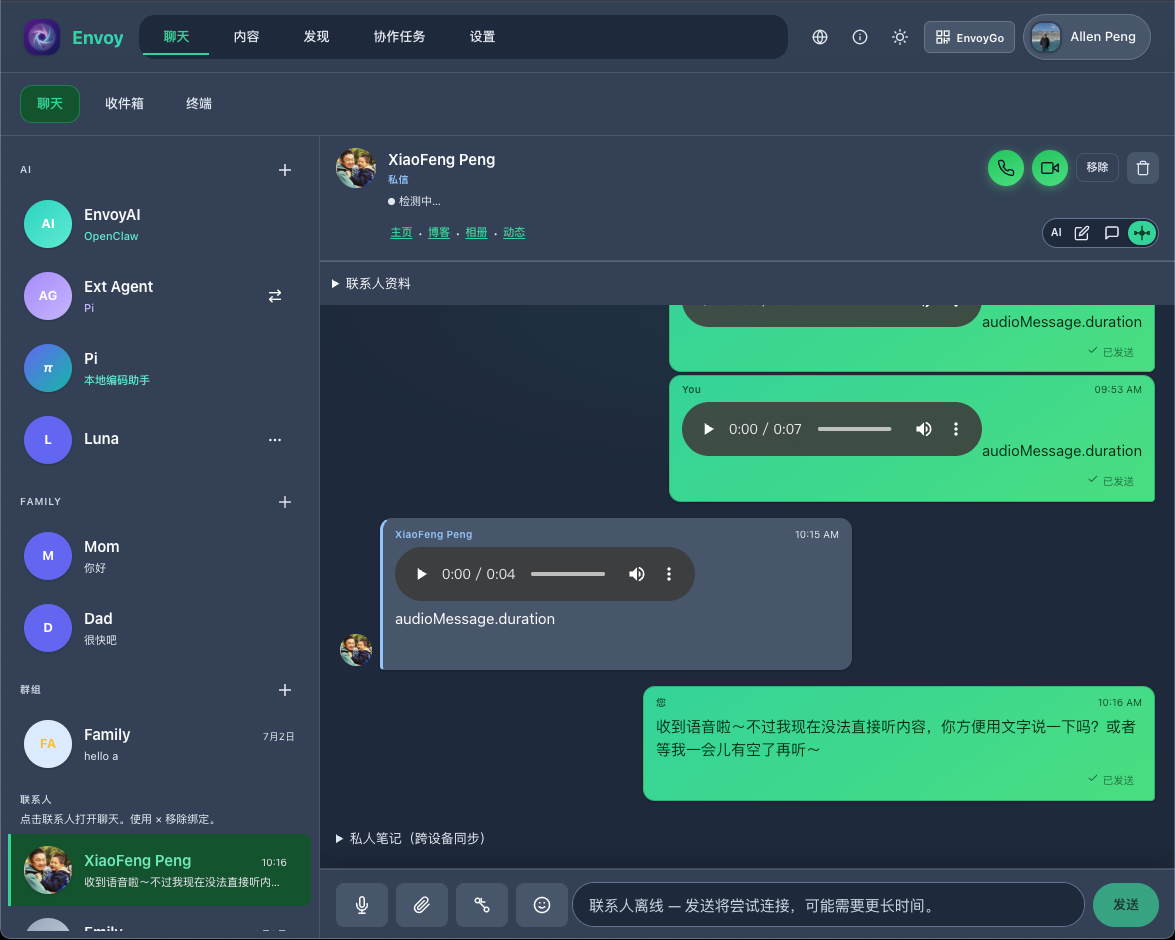Delete conversation with trash icon
This screenshot has height=940, width=1175.
1143,168
